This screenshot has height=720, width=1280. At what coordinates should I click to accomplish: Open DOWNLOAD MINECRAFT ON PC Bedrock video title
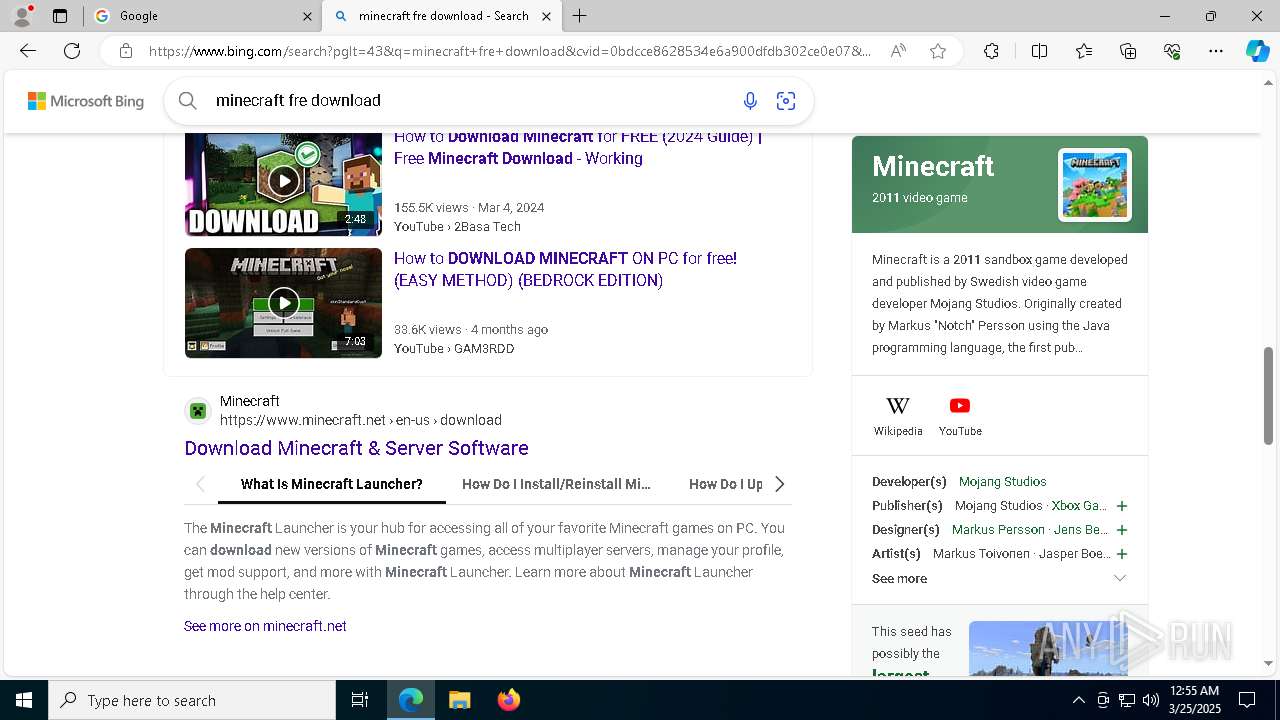[565, 269]
